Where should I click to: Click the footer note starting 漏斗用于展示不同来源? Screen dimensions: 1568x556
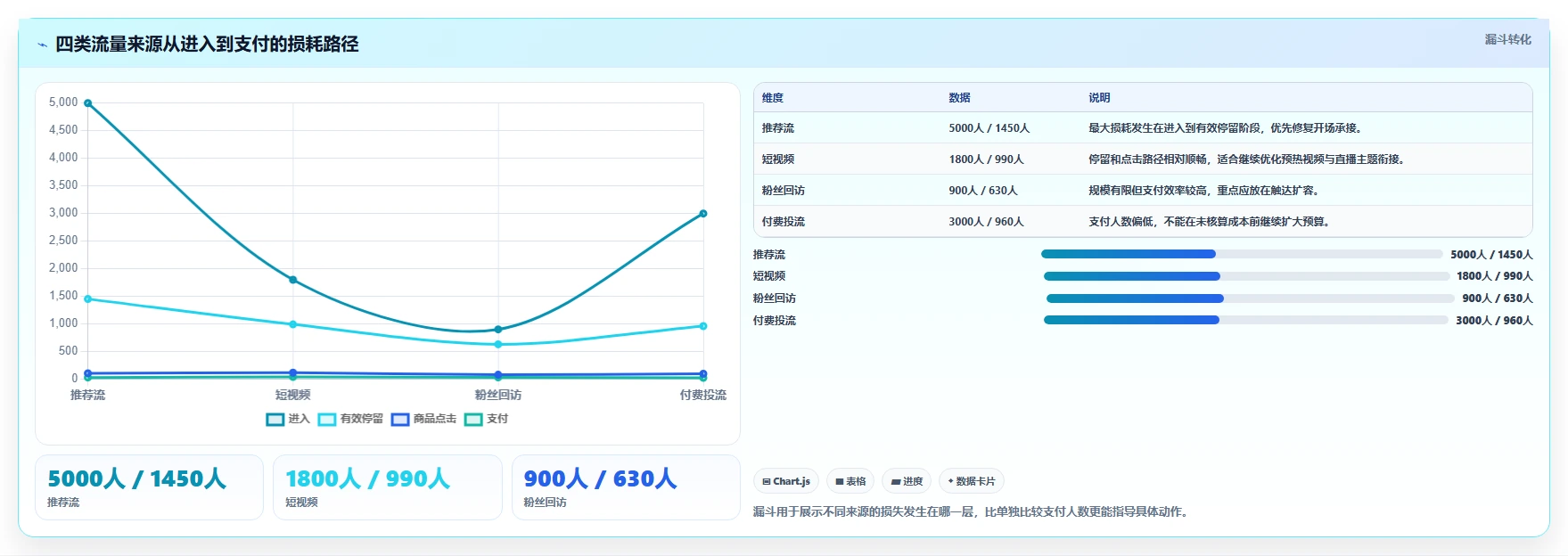[973, 512]
